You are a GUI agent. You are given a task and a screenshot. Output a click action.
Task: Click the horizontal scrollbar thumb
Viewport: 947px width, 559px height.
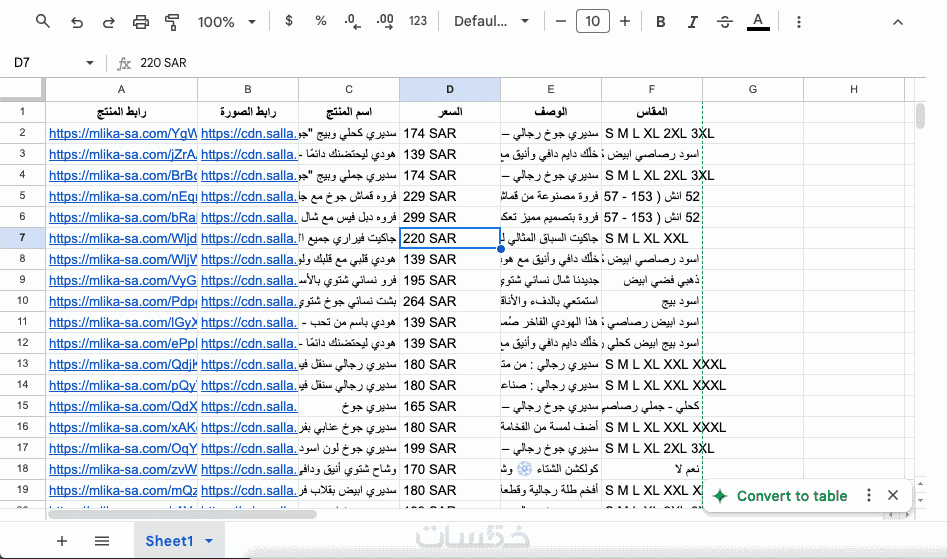[x=182, y=514]
